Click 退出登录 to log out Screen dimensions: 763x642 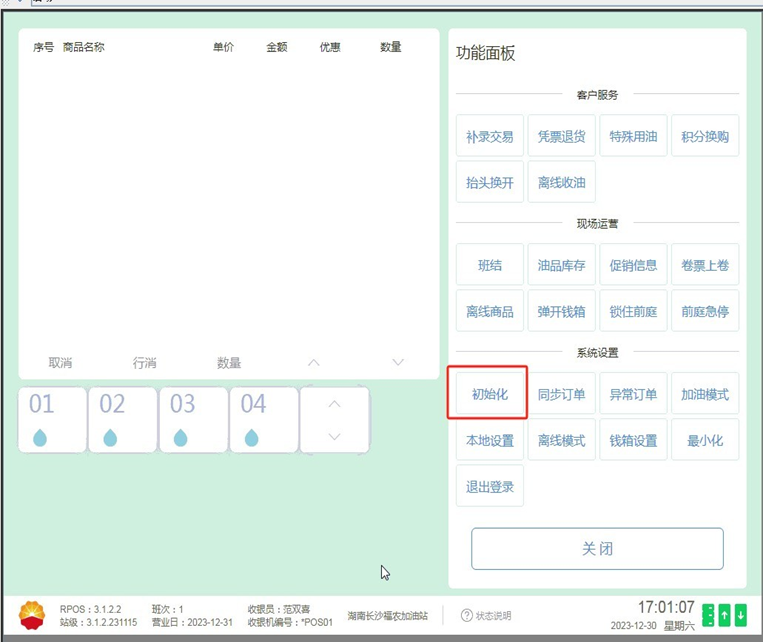pyautogui.click(x=490, y=486)
